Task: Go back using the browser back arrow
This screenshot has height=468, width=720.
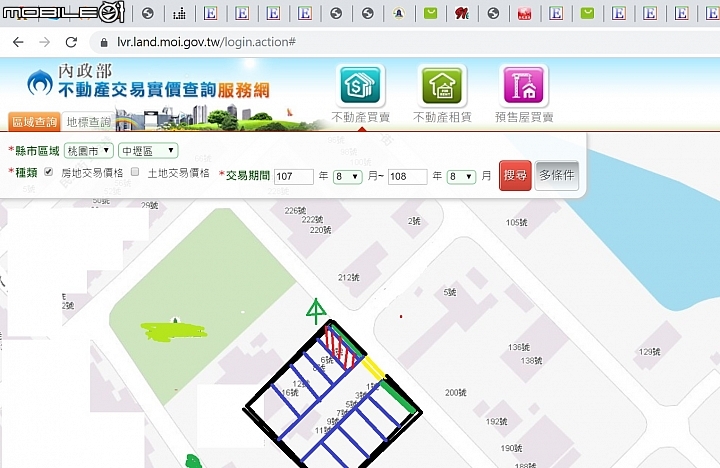Action: [x=18, y=42]
